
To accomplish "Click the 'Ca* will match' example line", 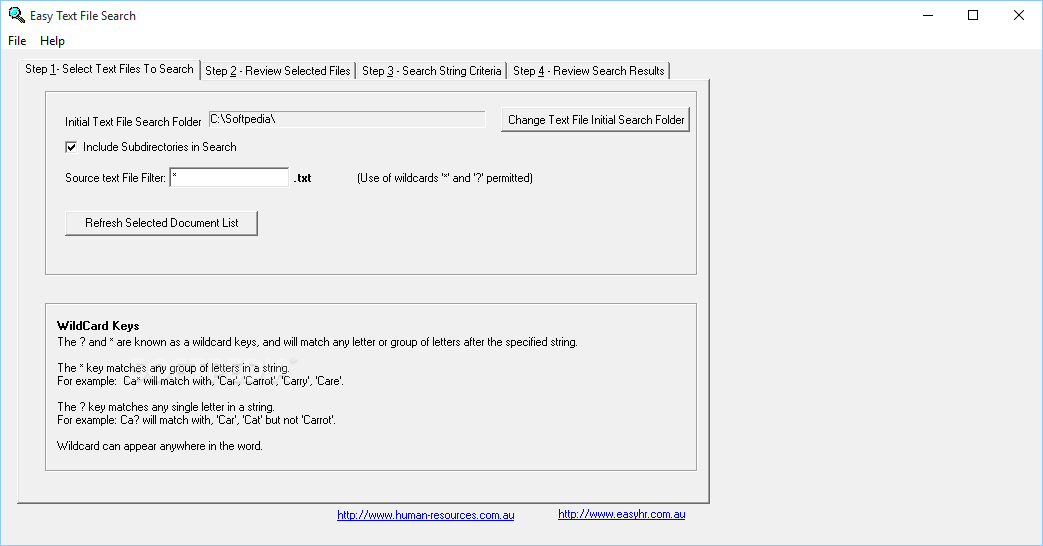I will coord(200,381).
